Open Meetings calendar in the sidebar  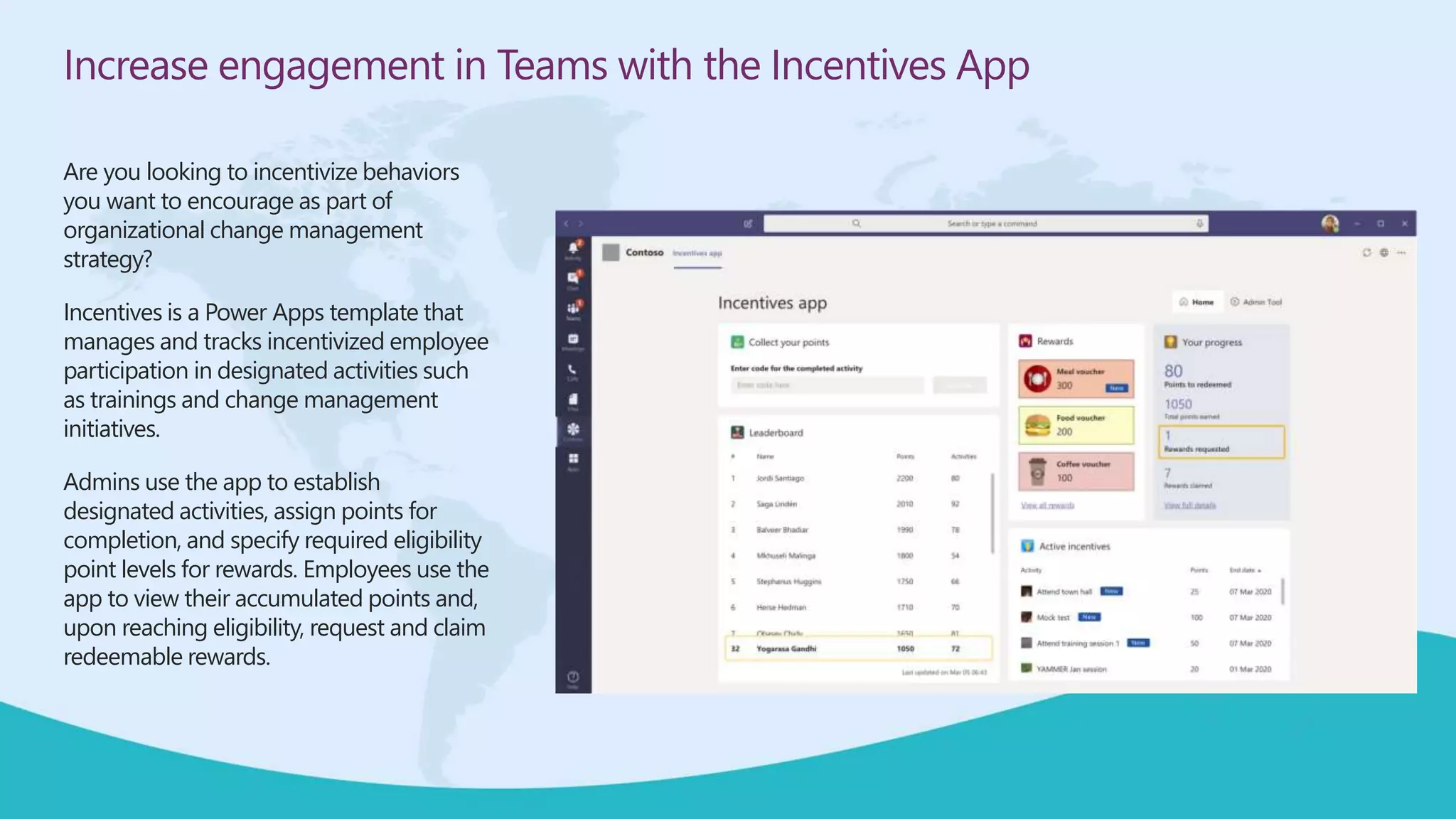[573, 341]
